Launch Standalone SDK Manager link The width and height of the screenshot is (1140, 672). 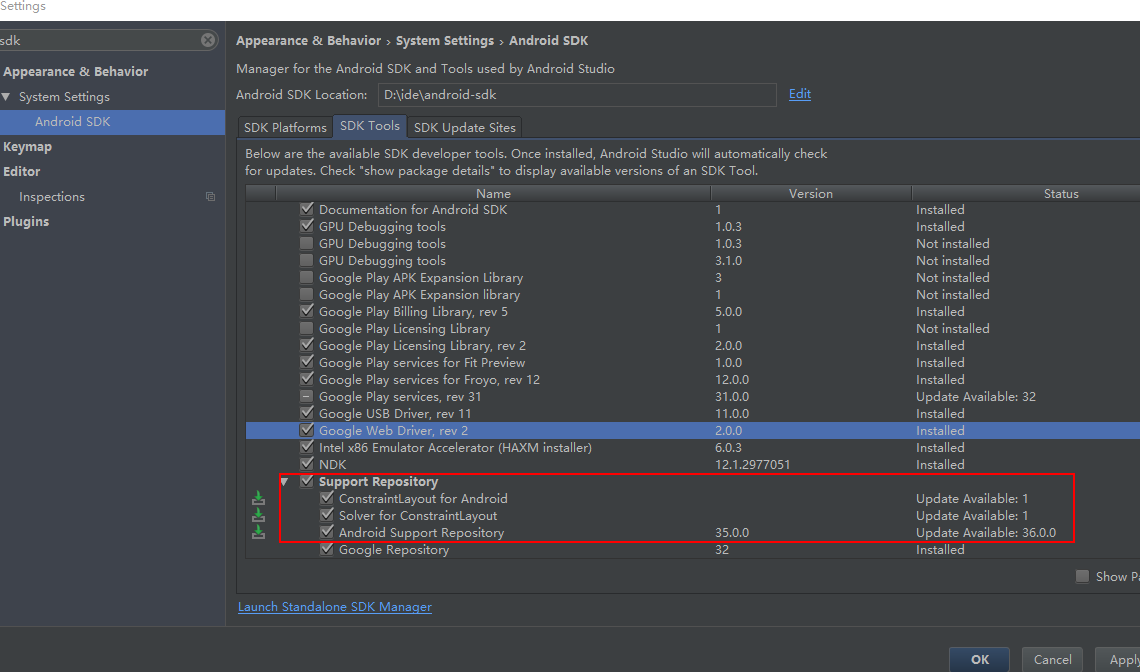pyautogui.click(x=334, y=607)
